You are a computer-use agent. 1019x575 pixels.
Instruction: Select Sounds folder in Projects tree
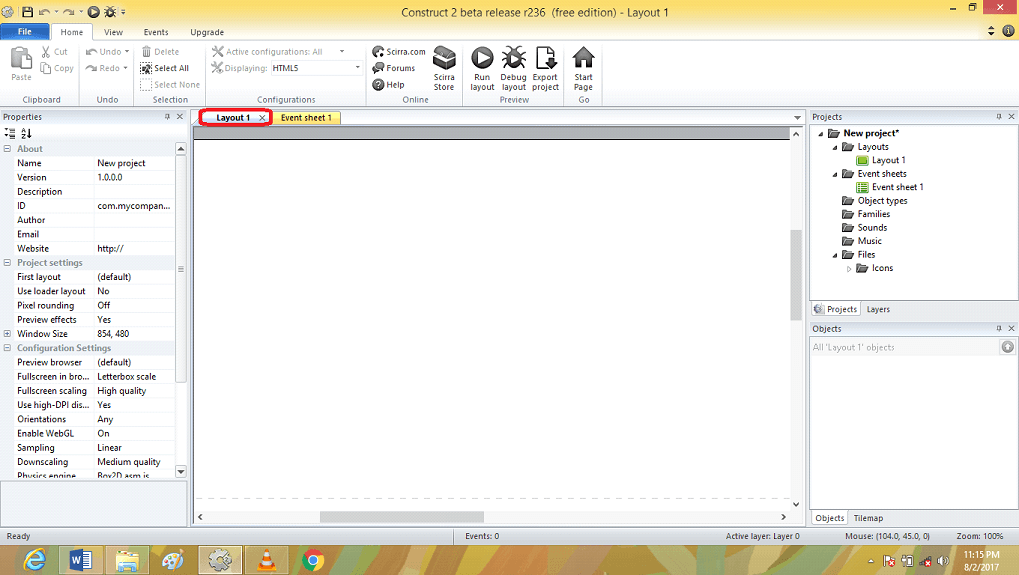871,227
